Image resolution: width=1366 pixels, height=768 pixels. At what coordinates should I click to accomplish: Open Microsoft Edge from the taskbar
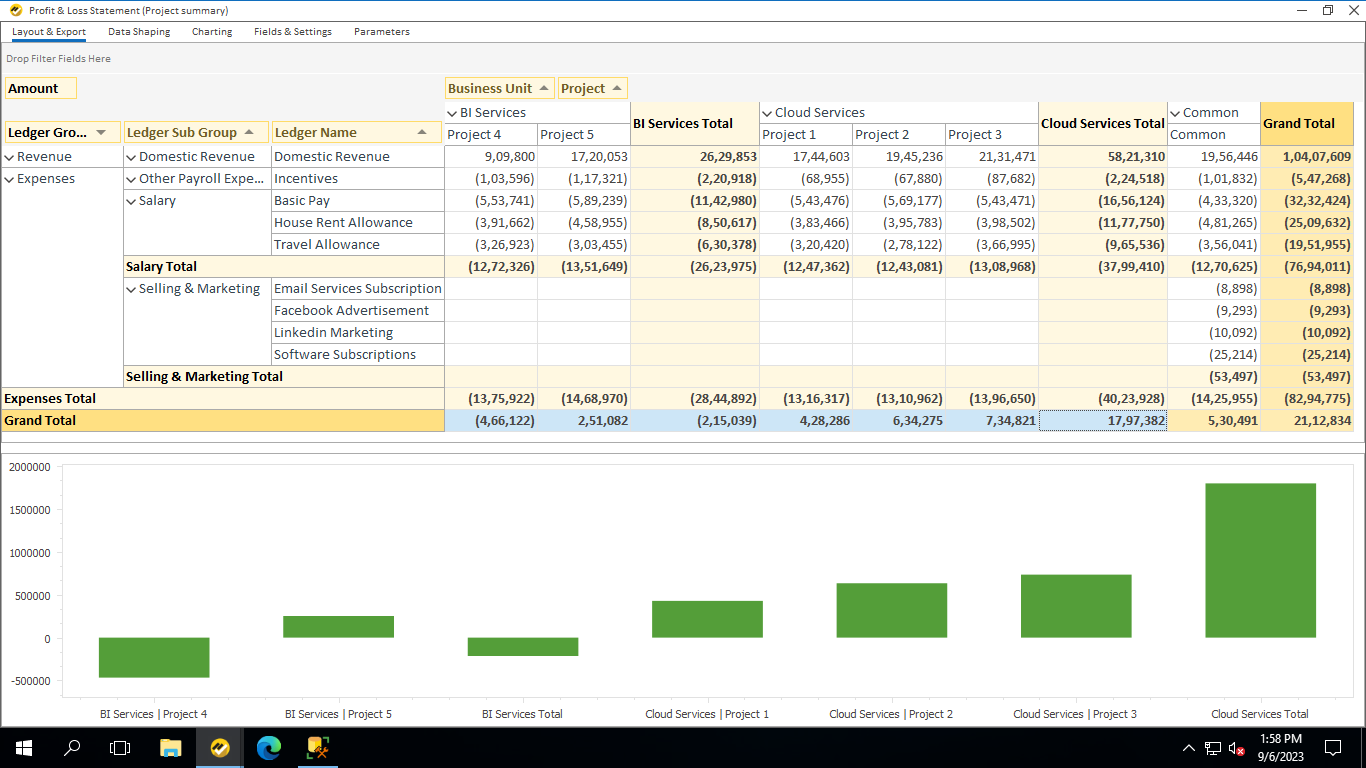[x=268, y=747]
